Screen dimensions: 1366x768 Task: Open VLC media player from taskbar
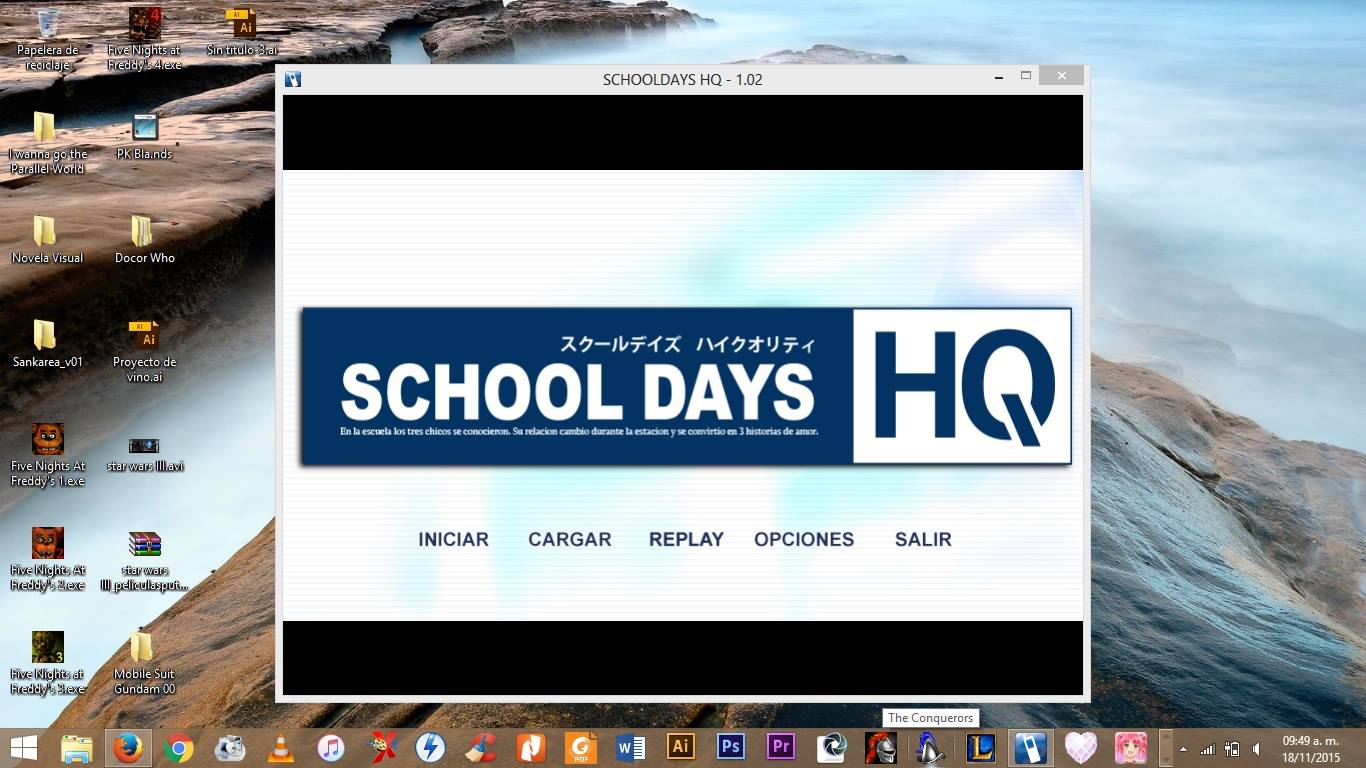(281, 748)
